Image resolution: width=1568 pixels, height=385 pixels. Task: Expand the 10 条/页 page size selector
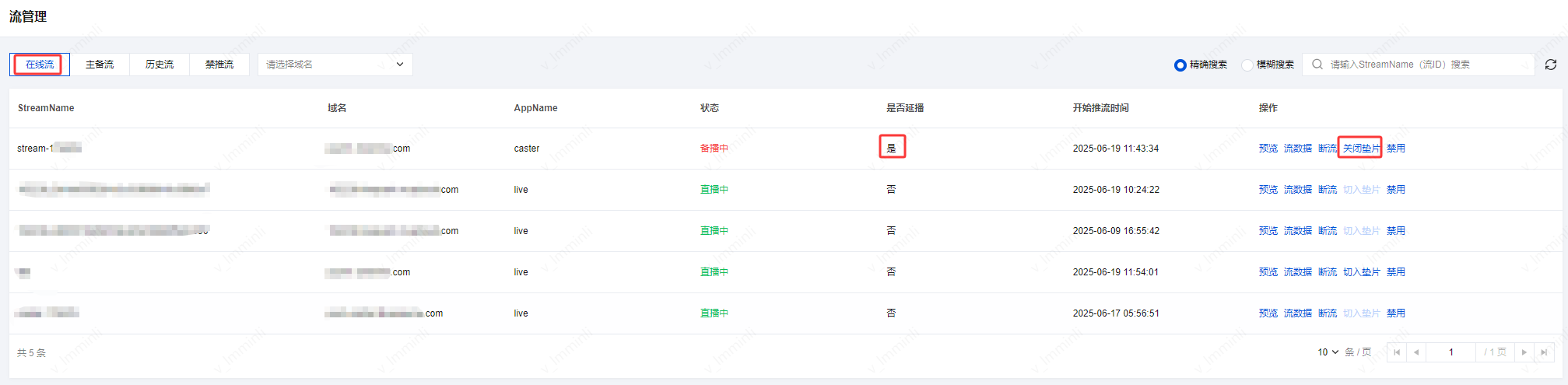pos(1328,352)
